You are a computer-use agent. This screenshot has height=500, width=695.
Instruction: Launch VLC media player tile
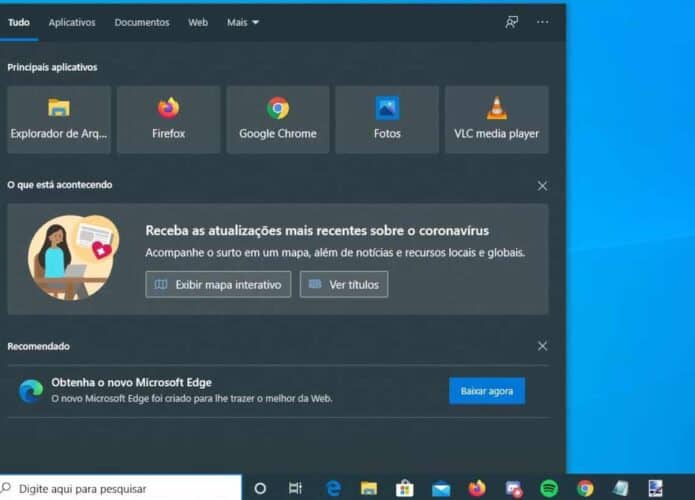click(496, 120)
